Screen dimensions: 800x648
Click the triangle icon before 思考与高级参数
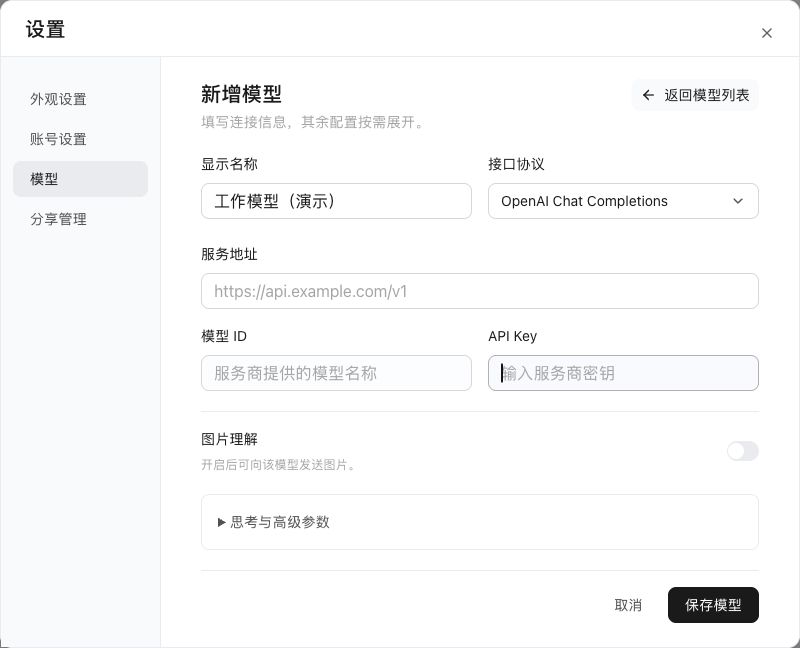pyautogui.click(x=221, y=522)
